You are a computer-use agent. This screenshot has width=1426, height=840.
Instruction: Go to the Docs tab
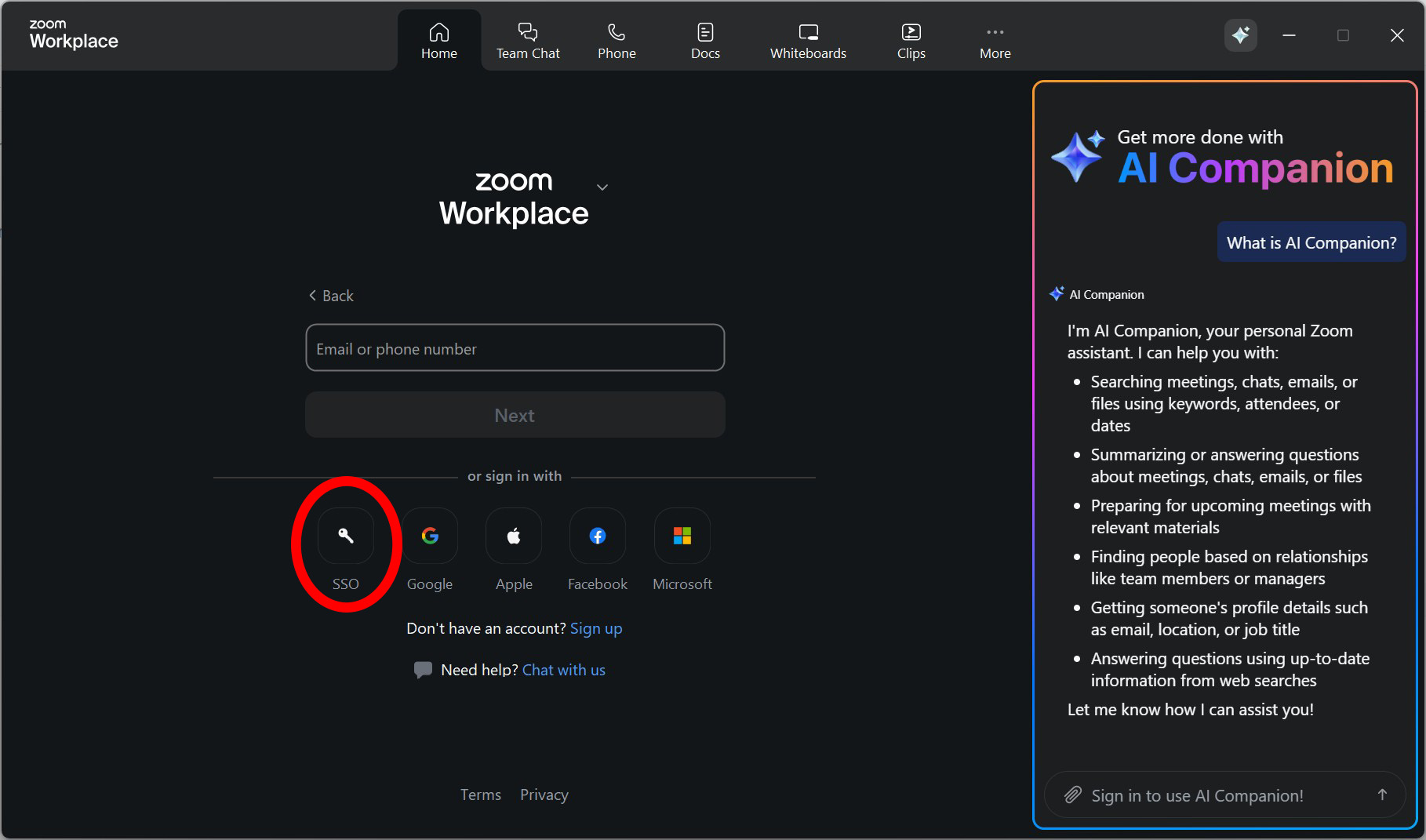(x=705, y=41)
